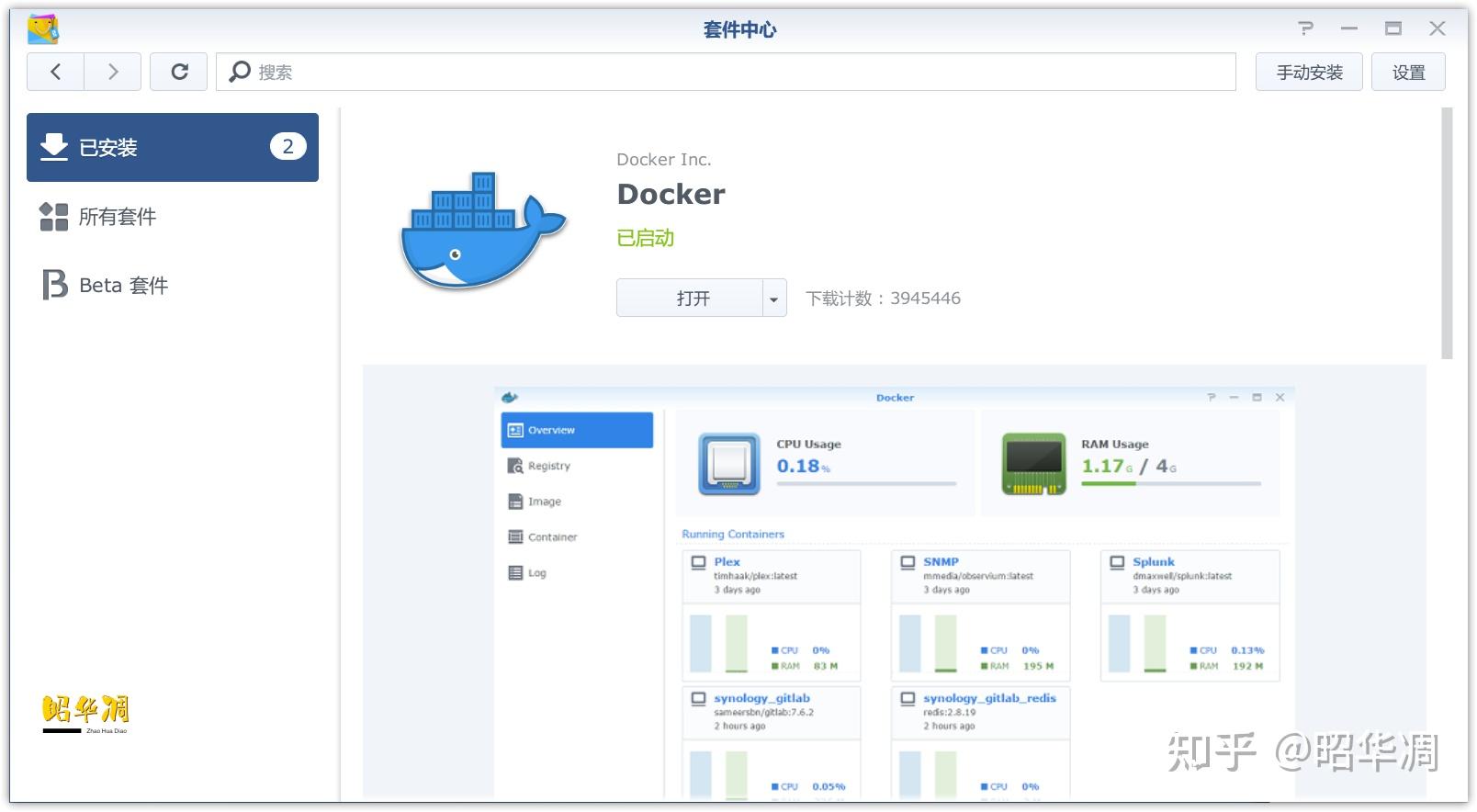The width and height of the screenshot is (1477, 812).
Task: Minimize the 套件中心 window
Action: (x=1349, y=28)
